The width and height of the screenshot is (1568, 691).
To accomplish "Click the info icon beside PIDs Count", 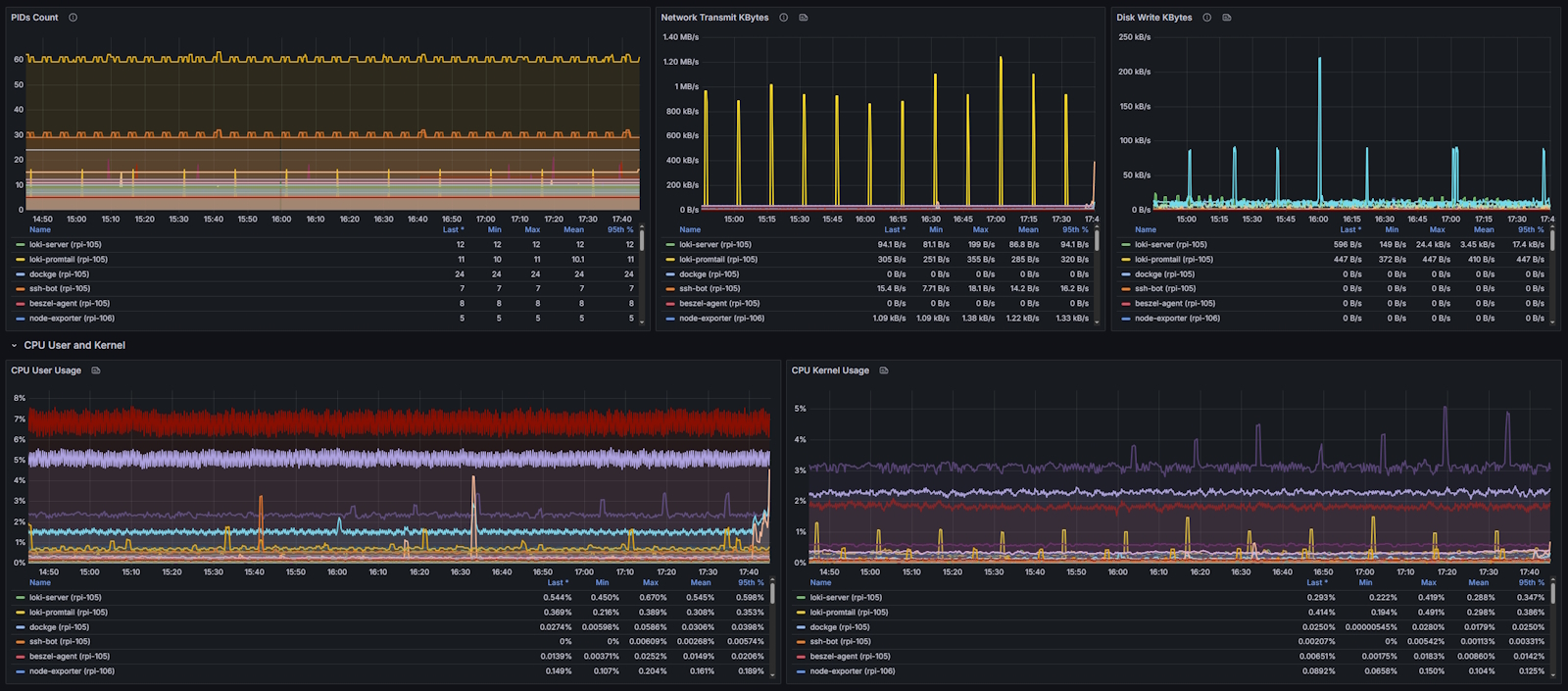I will [x=73, y=18].
